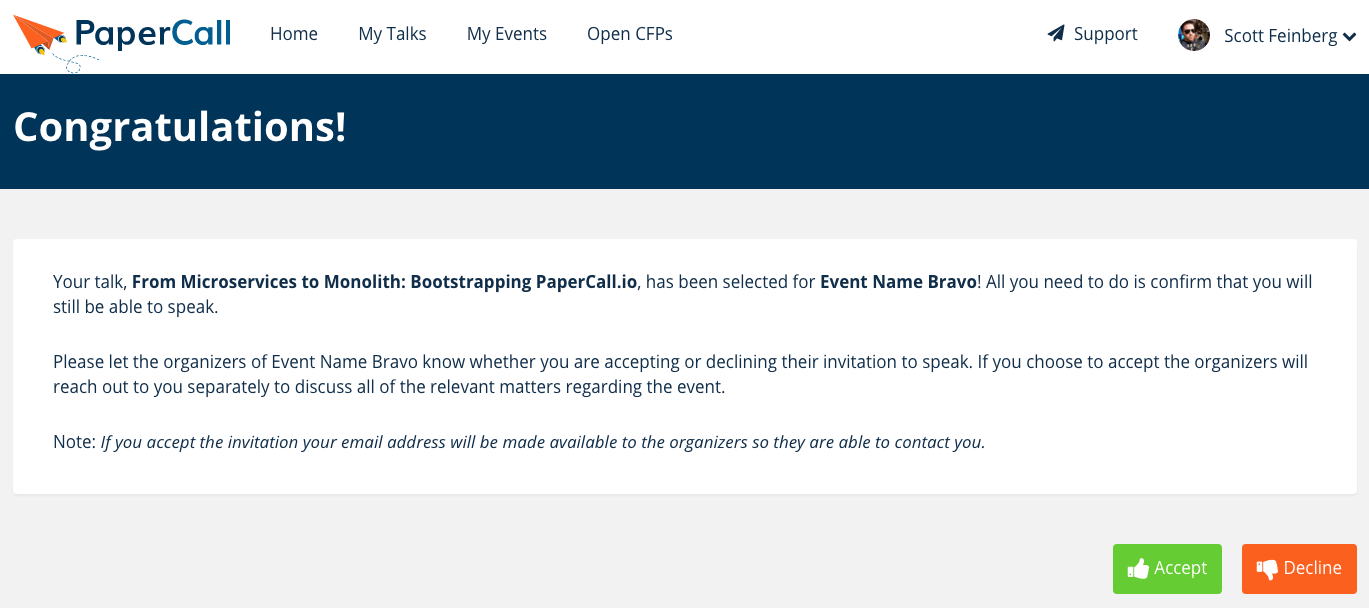Click Scott Feinberg's profile avatar

pyautogui.click(x=1194, y=35)
